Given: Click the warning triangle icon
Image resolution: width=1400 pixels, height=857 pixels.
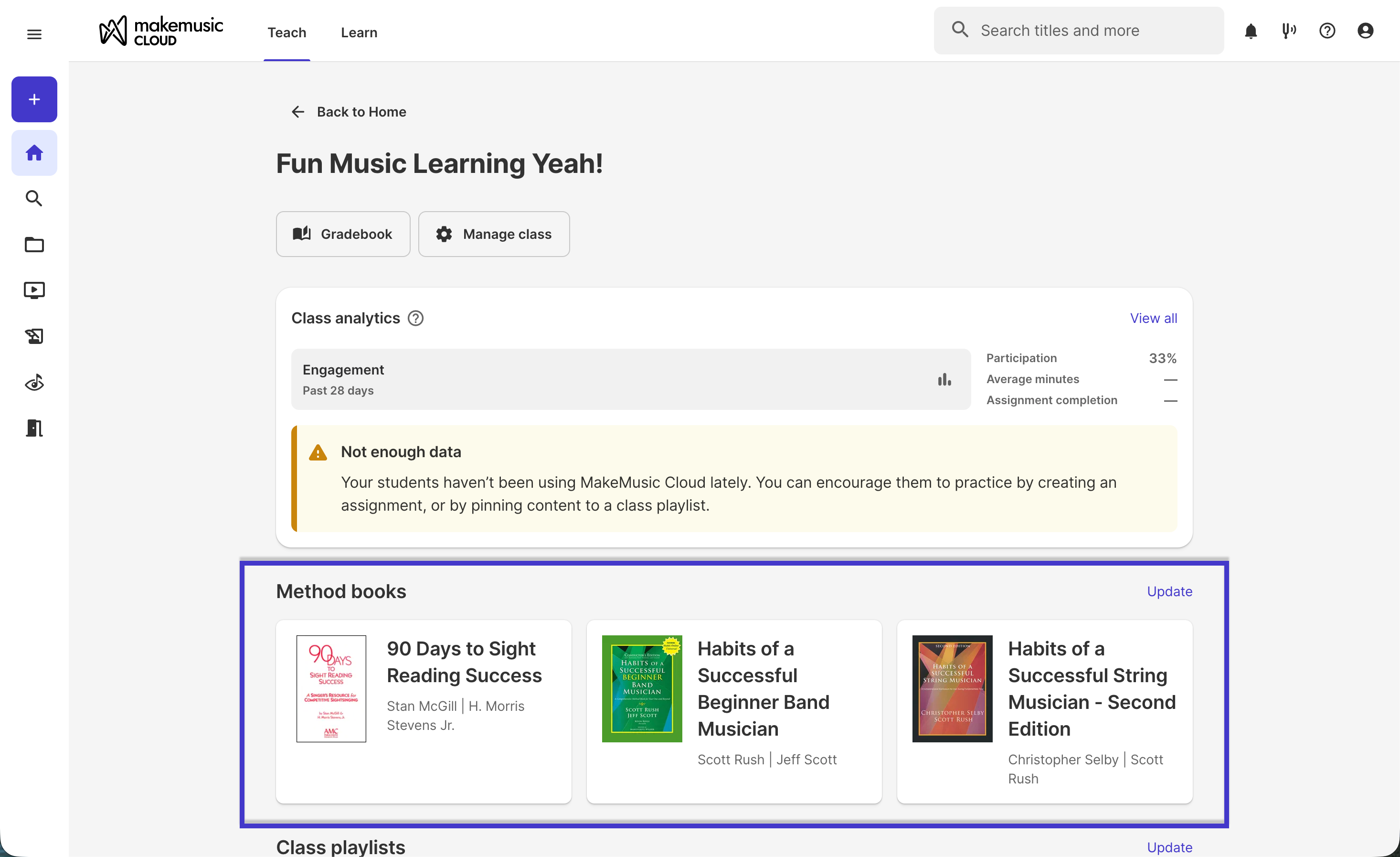Looking at the screenshot, I should point(318,452).
